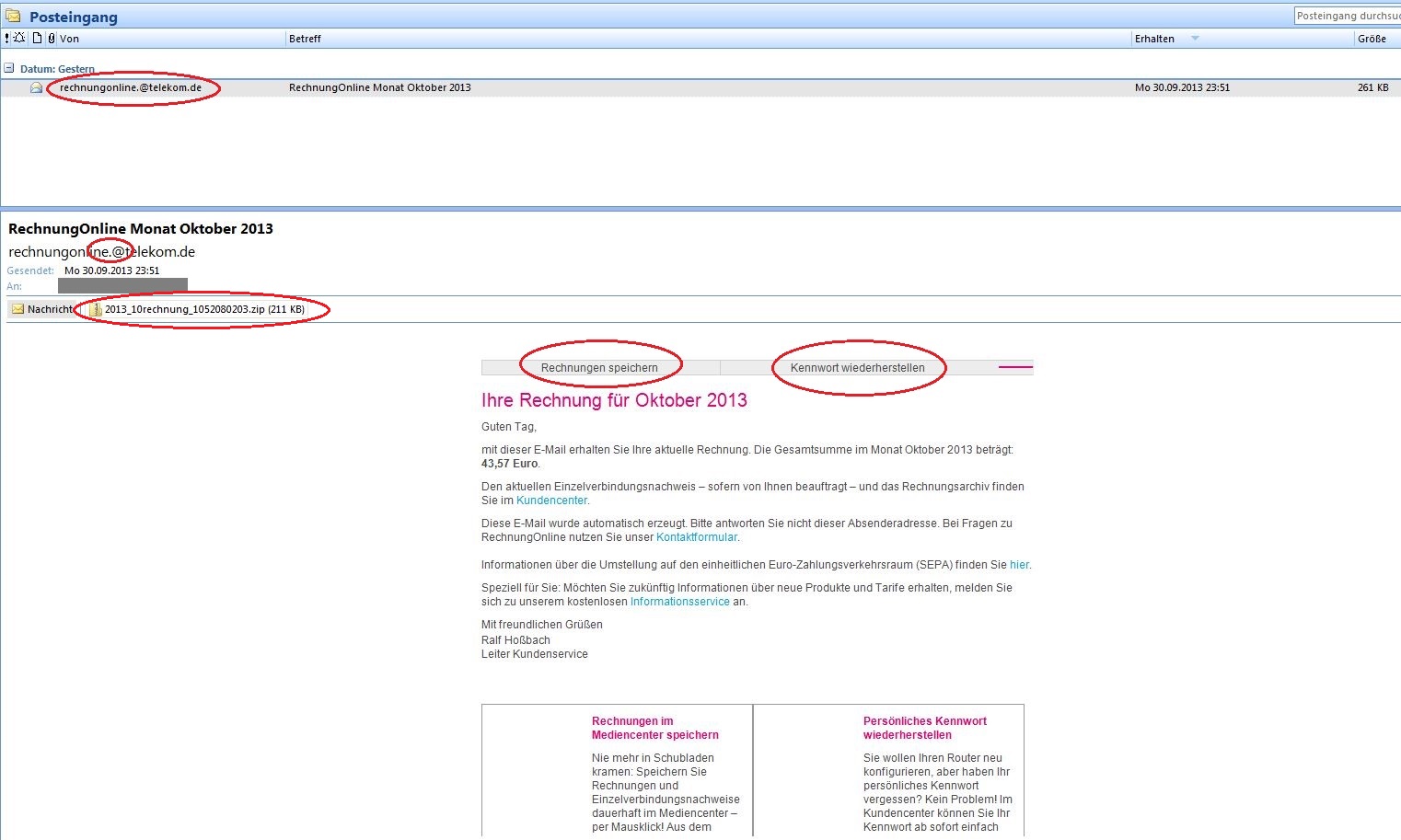Click the redacted recipient field next to 'An:'
Image resolution: width=1401 pixels, height=840 pixels.
(x=122, y=286)
